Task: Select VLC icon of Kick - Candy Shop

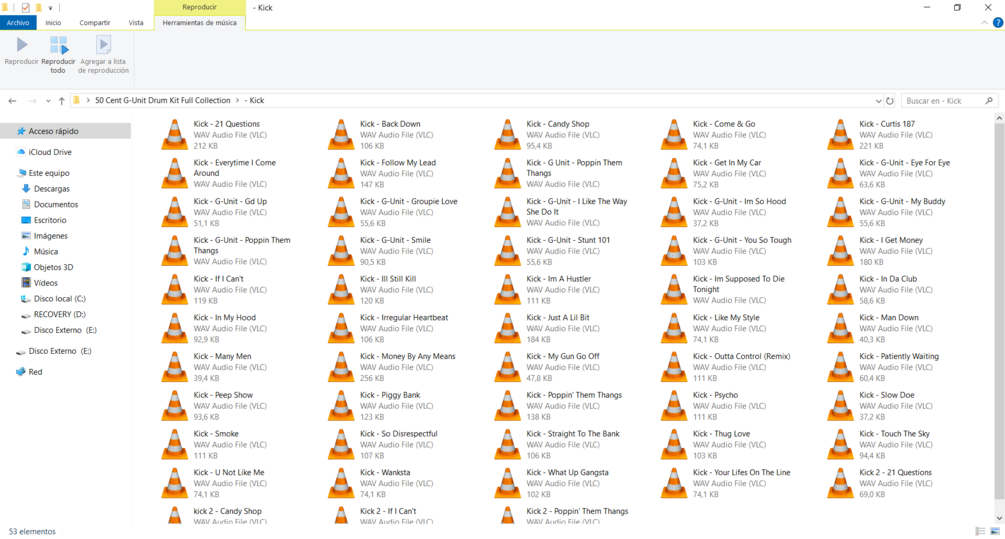Action: 508,135
